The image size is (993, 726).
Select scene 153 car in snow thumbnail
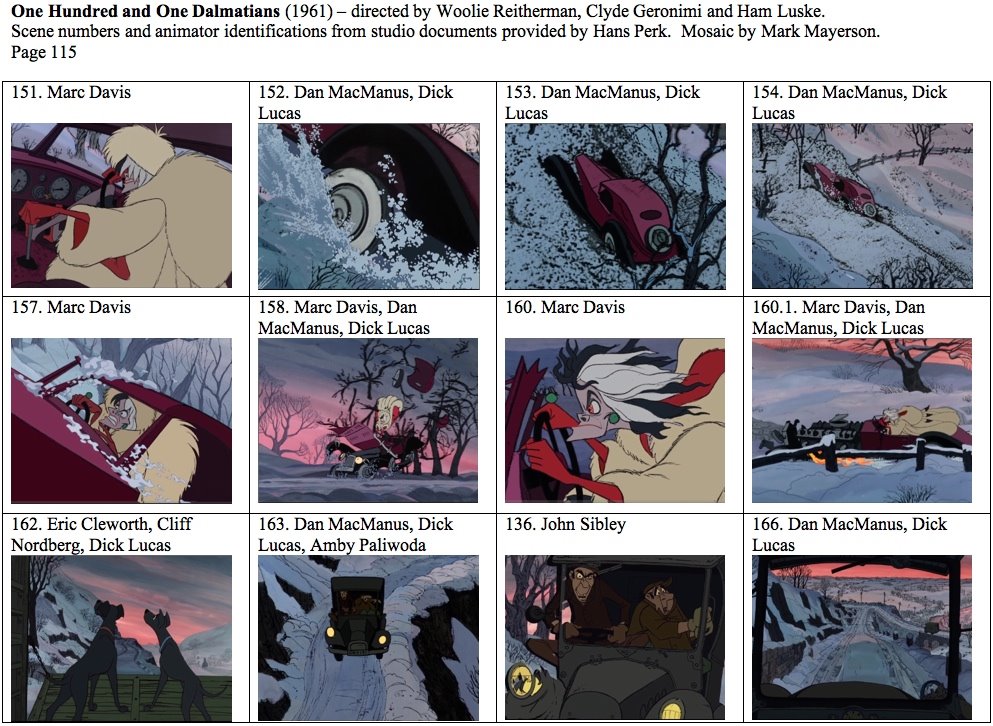pyautogui.click(x=616, y=207)
